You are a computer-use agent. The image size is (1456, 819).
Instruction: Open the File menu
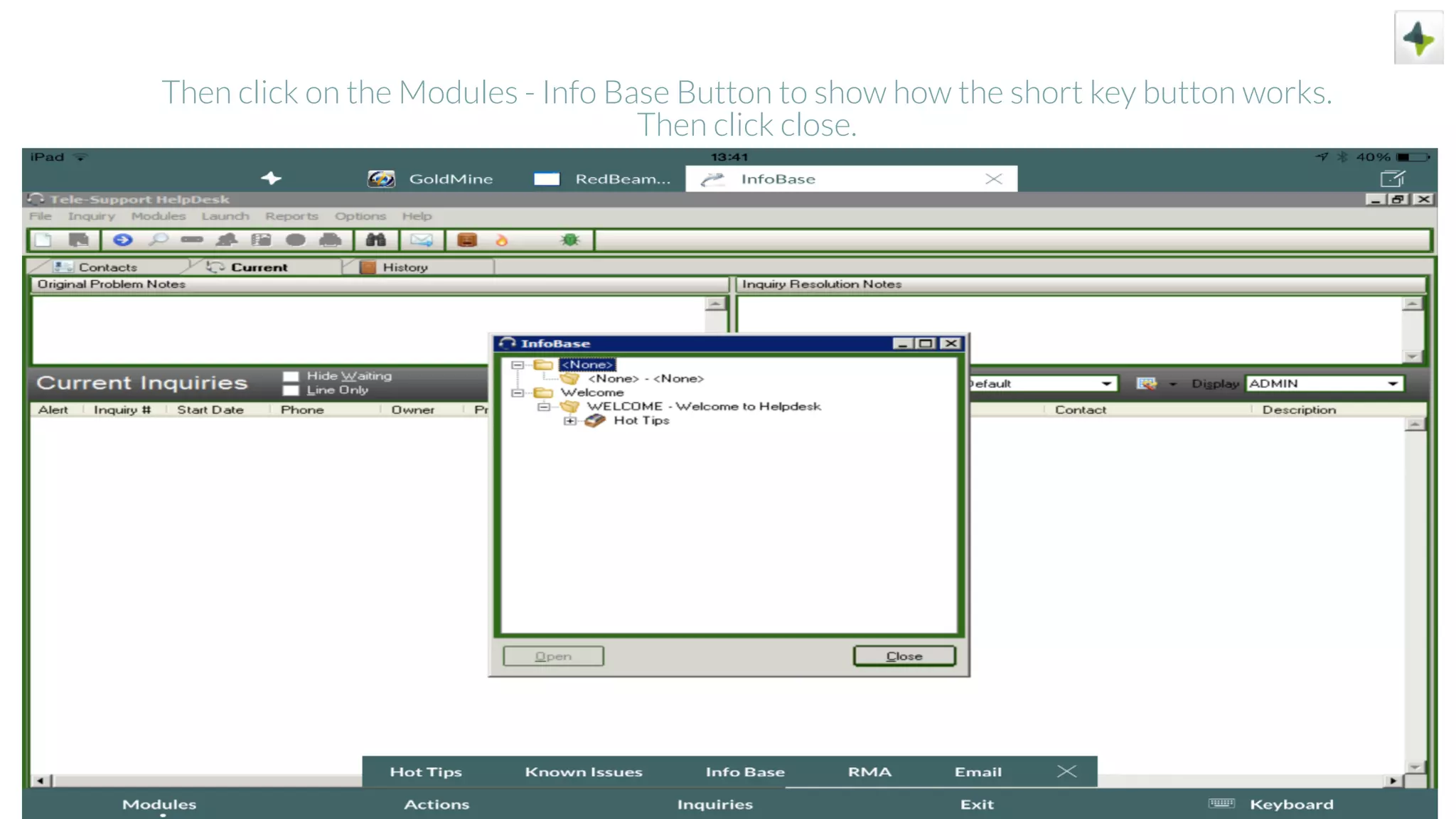point(41,216)
